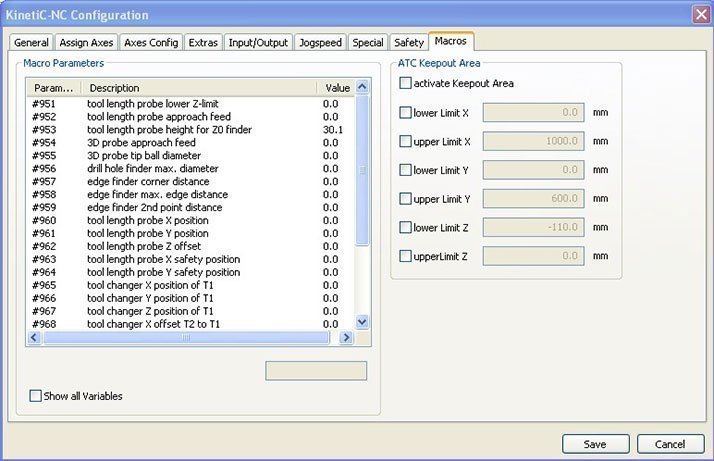This screenshot has height=461, width=714.
Task: Select row #960 tool length probe X position
Action: click(190, 220)
